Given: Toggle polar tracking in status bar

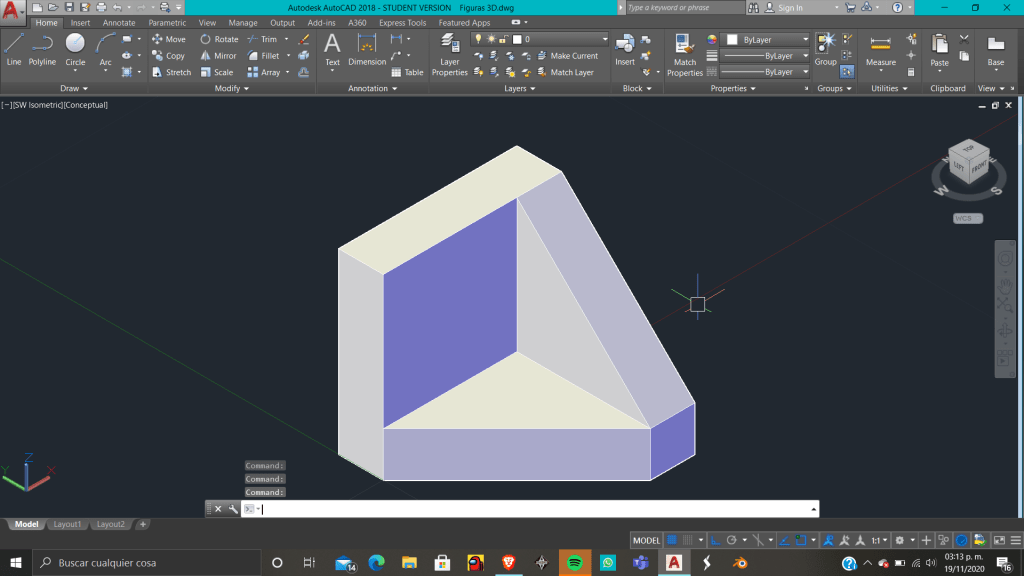Looking at the screenshot, I should [730, 540].
